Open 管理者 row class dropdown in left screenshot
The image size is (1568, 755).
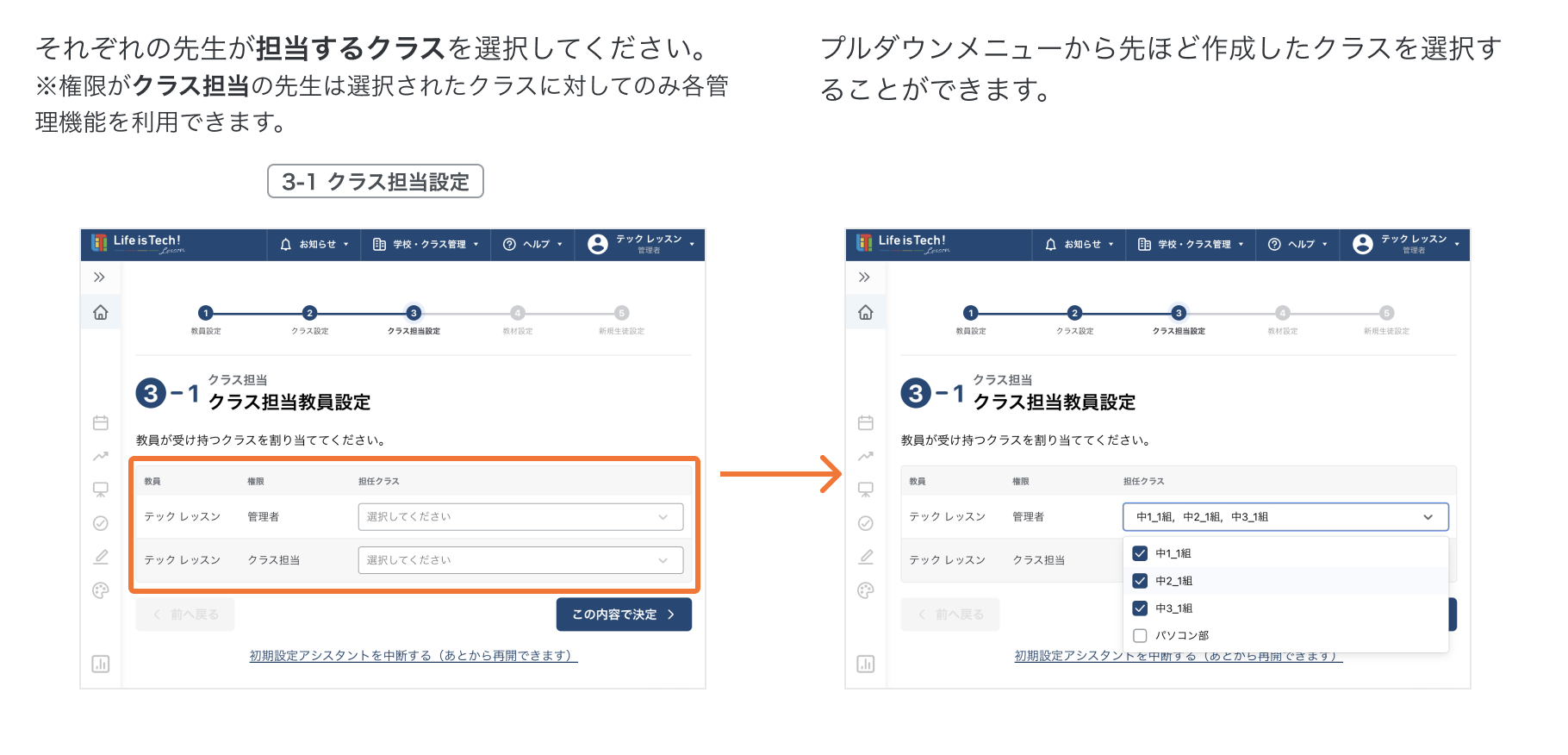[x=520, y=517]
